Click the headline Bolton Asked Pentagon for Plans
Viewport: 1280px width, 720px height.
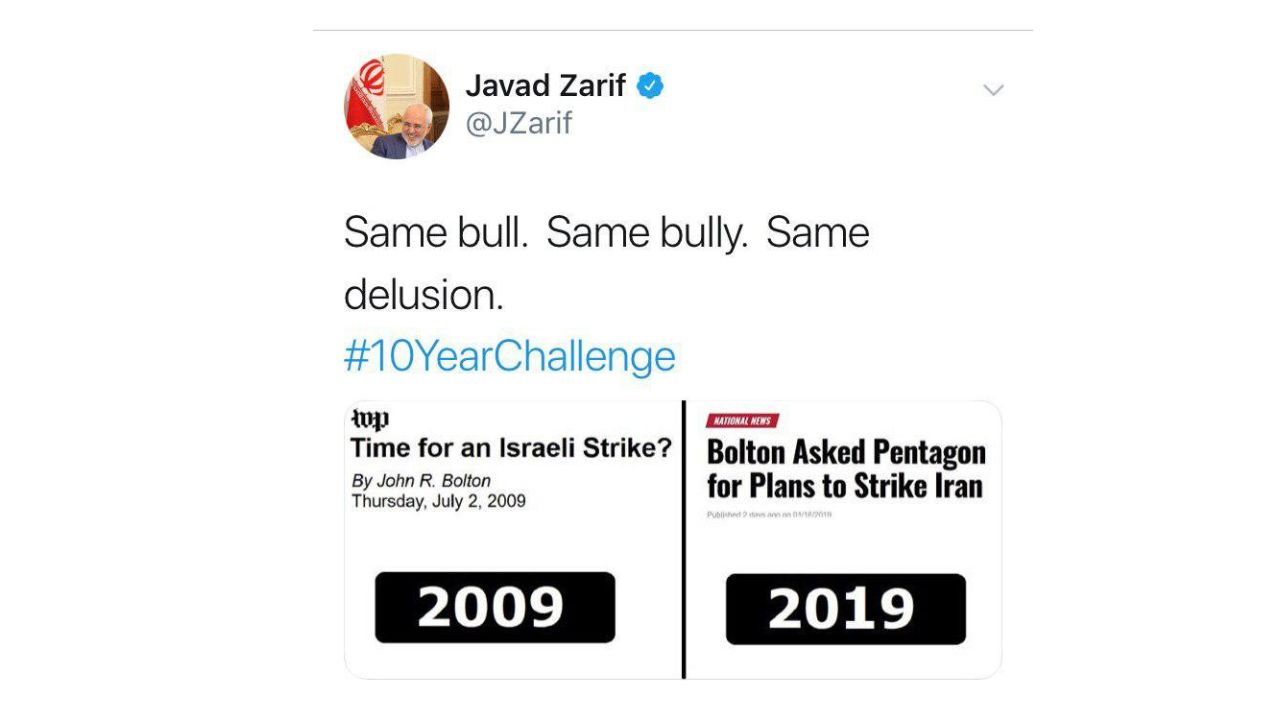(x=847, y=468)
